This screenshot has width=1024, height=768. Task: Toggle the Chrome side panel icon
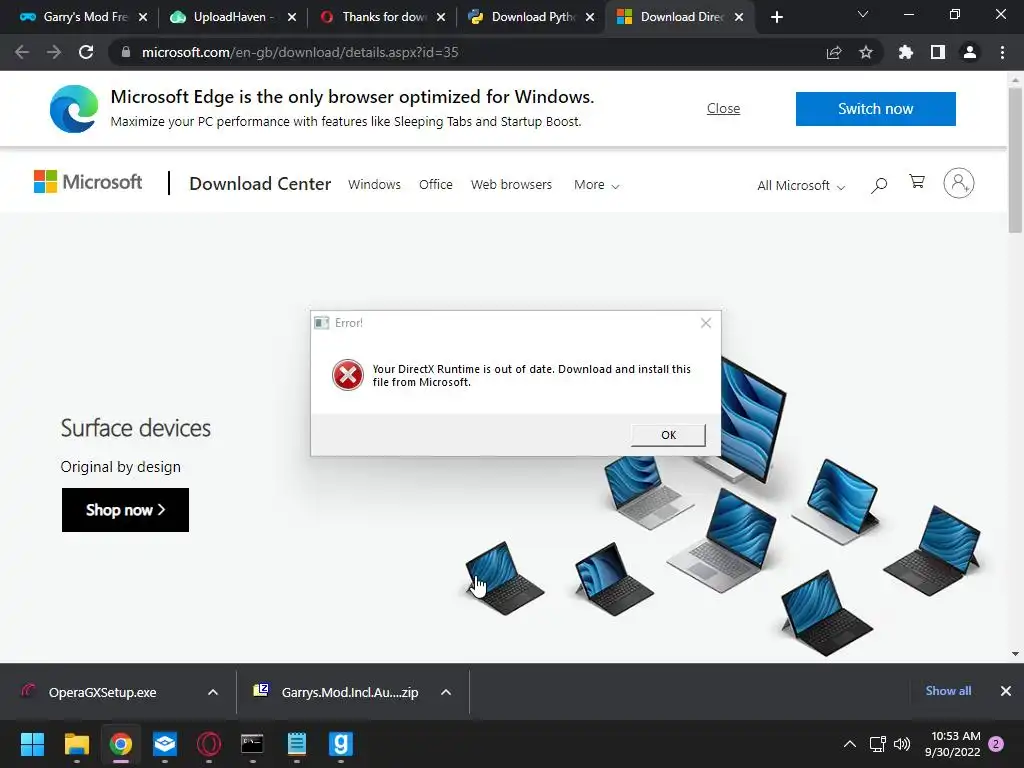click(938, 52)
